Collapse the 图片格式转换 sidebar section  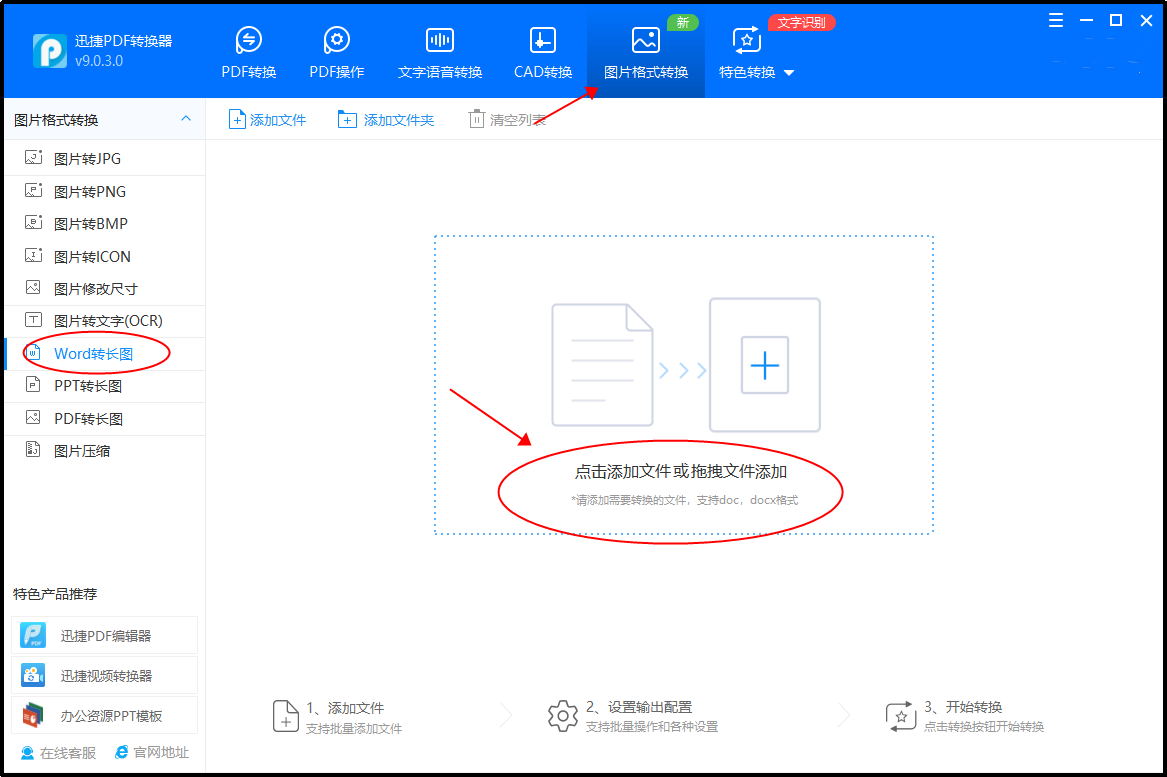186,119
